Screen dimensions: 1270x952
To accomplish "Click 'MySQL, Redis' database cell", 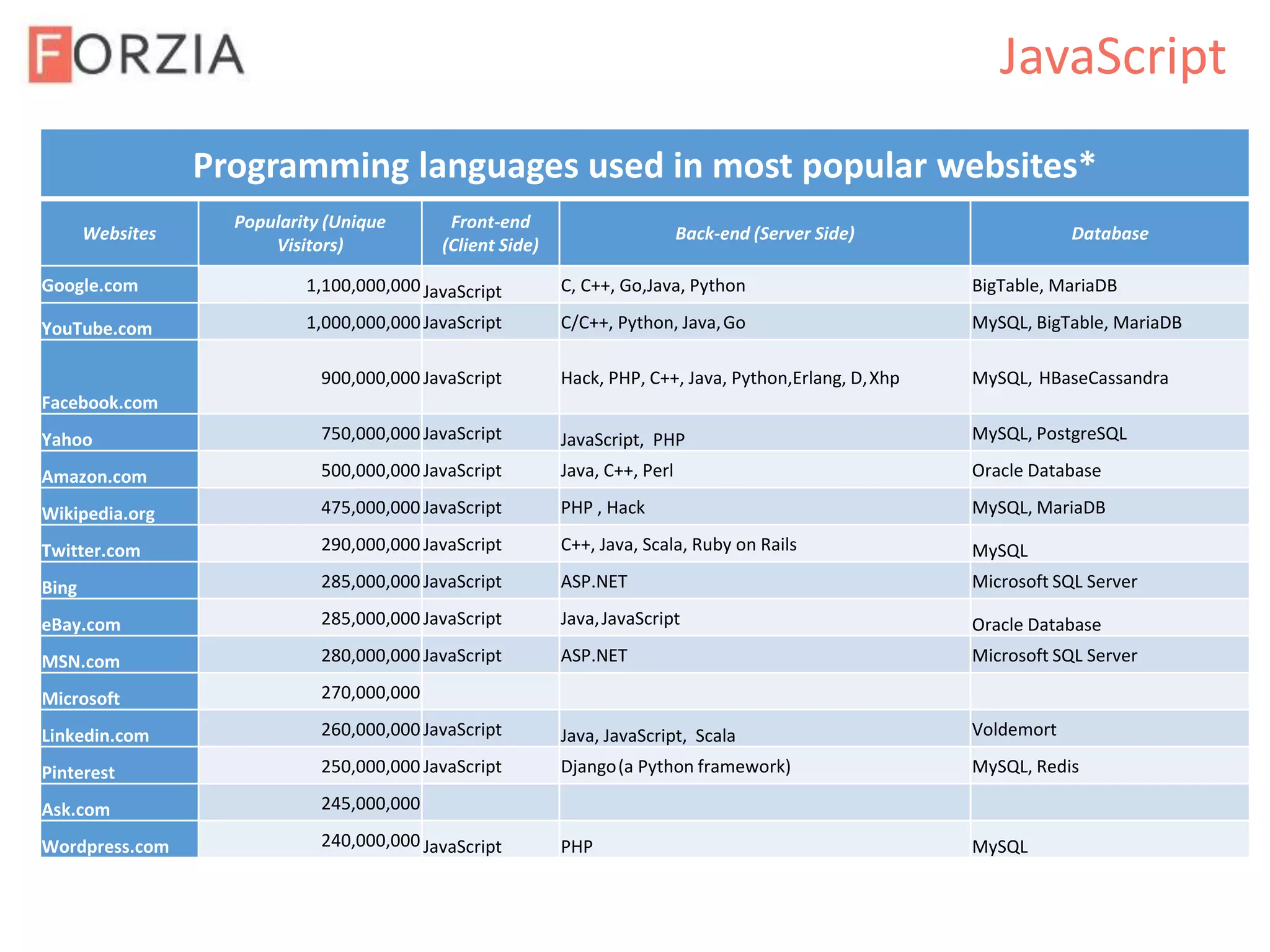I will 1026,767.
